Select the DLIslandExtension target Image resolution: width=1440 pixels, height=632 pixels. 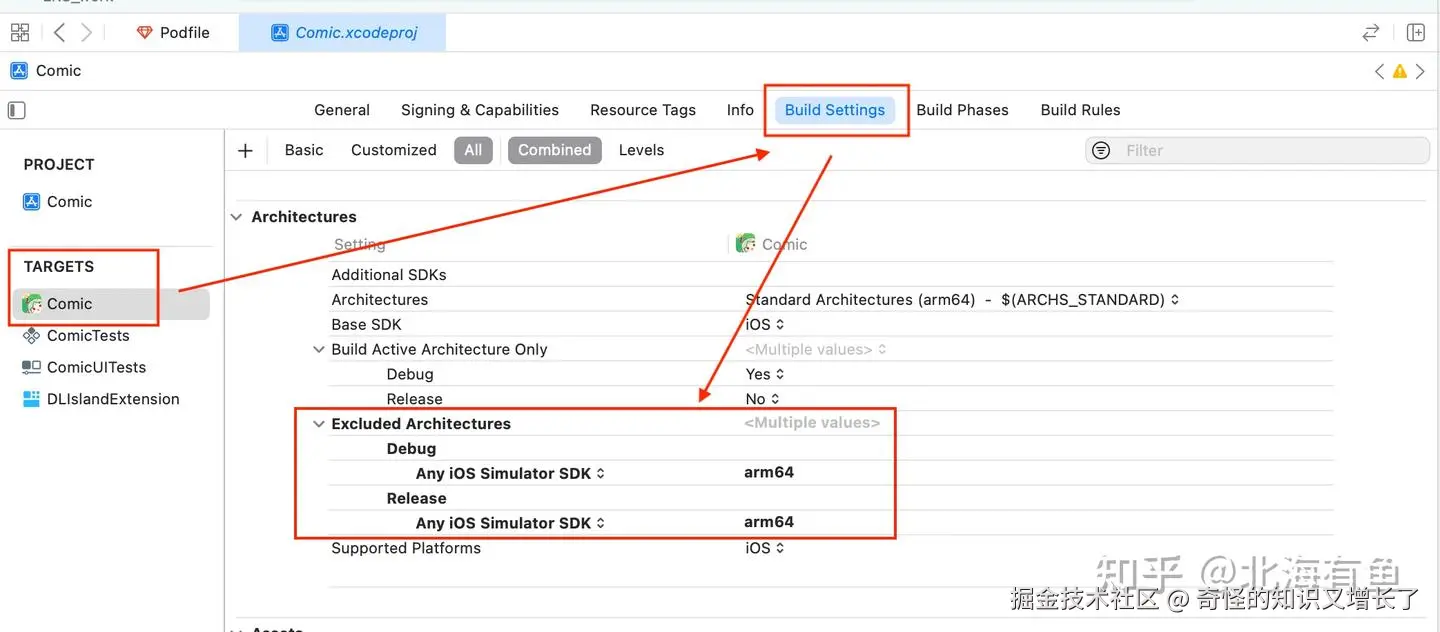coord(113,400)
